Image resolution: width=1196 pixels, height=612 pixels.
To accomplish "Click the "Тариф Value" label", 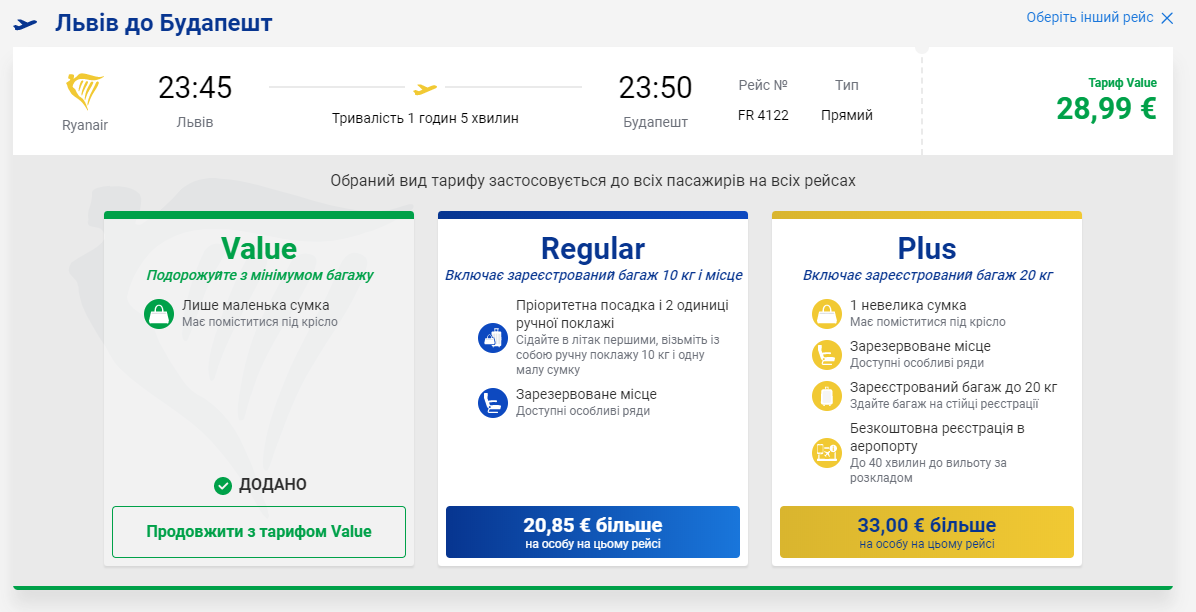I will pyautogui.click(x=1122, y=83).
